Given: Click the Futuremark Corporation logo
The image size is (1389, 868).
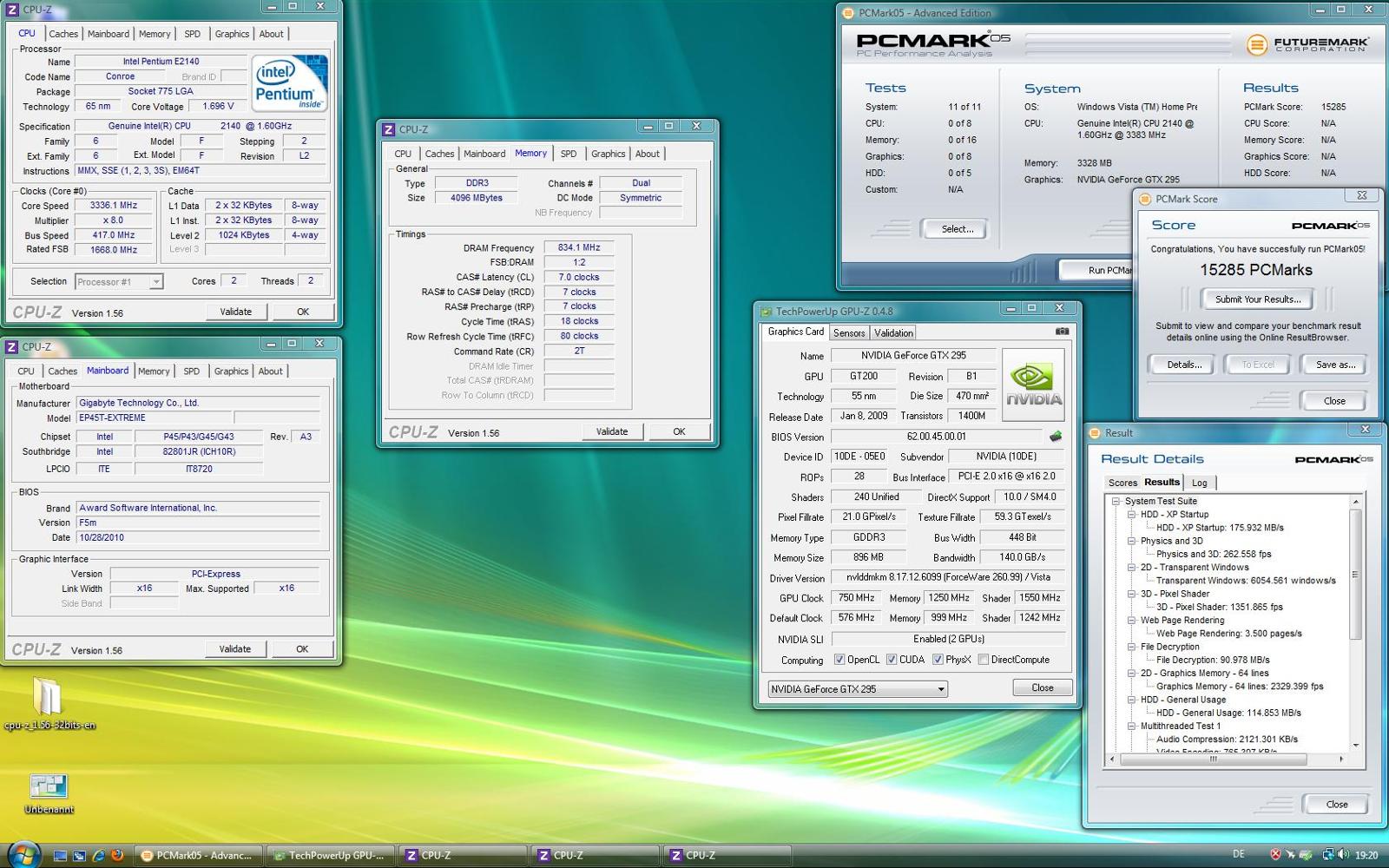Looking at the screenshot, I should pyautogui.click(x=1307, y=44).
